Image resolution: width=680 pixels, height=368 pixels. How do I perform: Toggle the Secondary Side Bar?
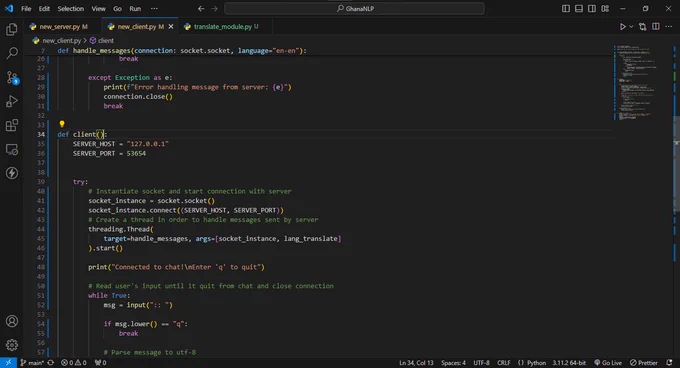pos(592,8)
